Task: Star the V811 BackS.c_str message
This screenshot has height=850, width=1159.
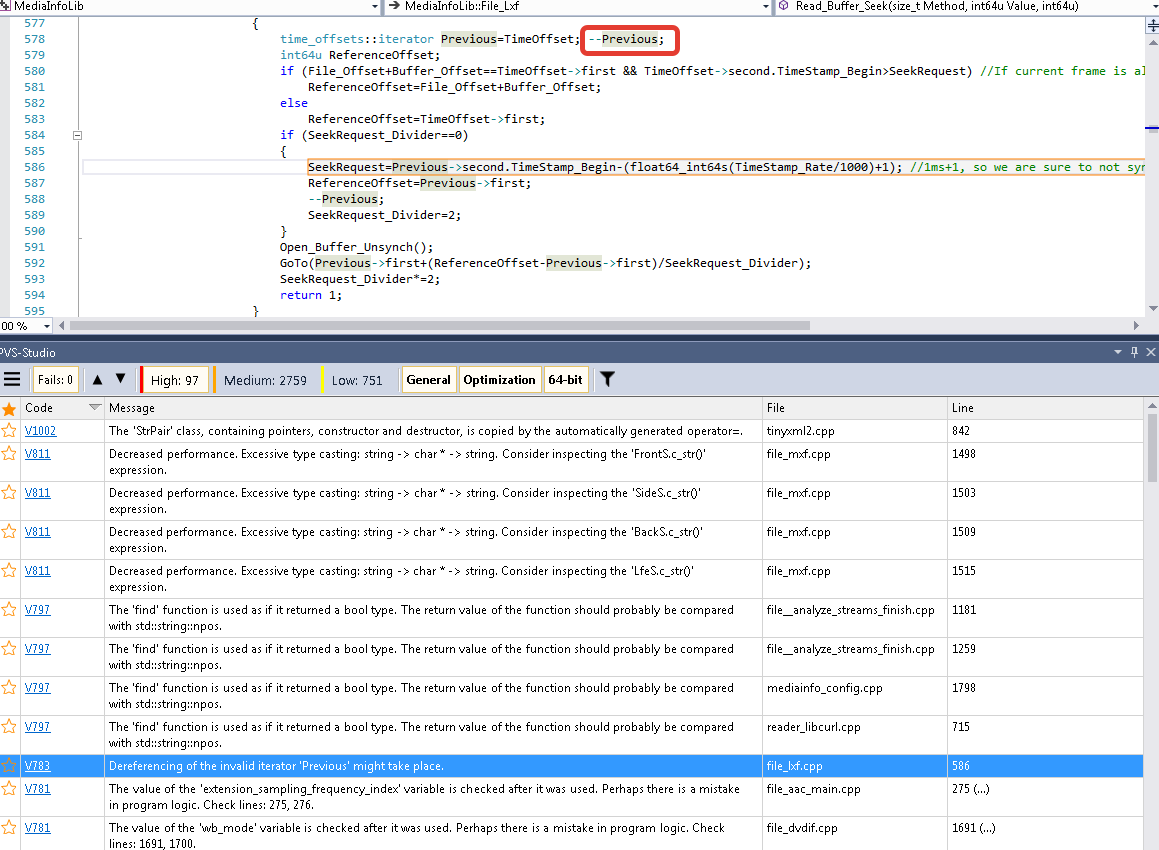Action: (9, 531)
